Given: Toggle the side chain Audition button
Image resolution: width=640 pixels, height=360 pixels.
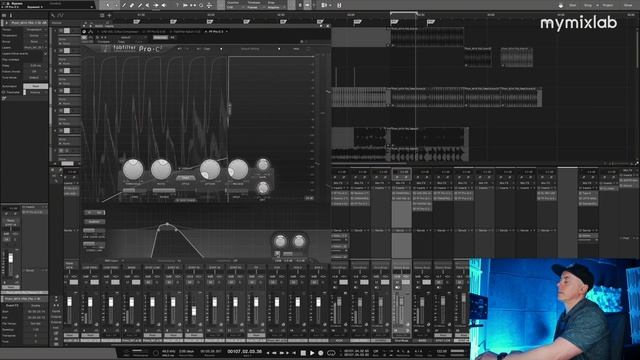Looking at the screenshot, I should click(94, 222).
